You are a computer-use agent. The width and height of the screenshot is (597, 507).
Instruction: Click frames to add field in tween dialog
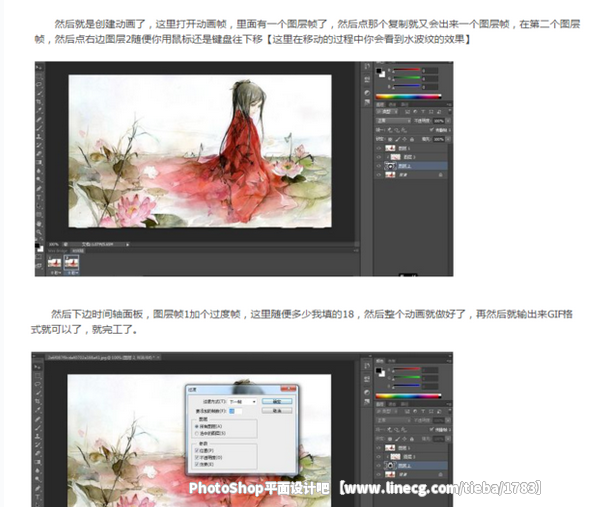pyautogui.click(x=235, y=411)
